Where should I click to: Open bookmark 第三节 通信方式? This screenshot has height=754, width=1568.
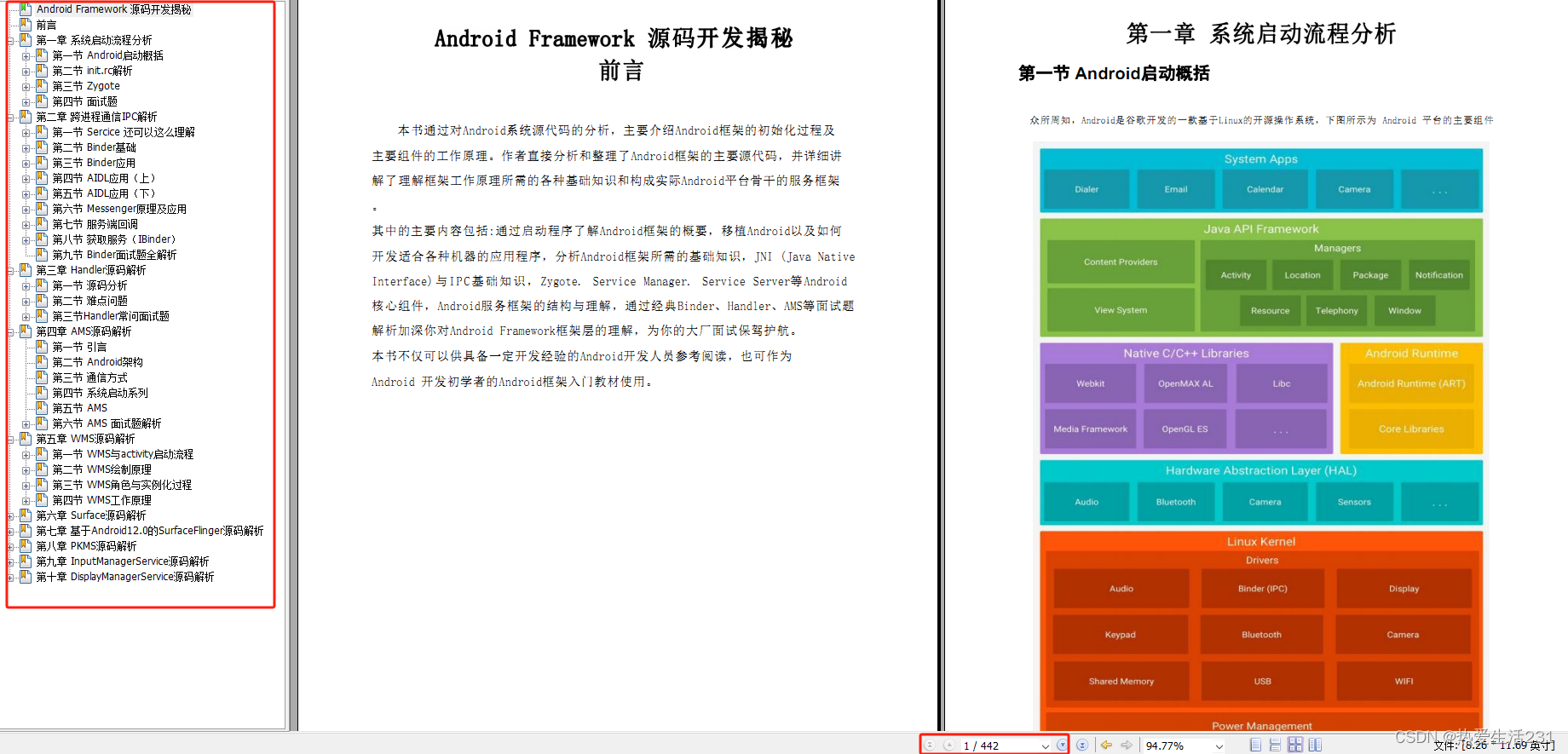89,377
